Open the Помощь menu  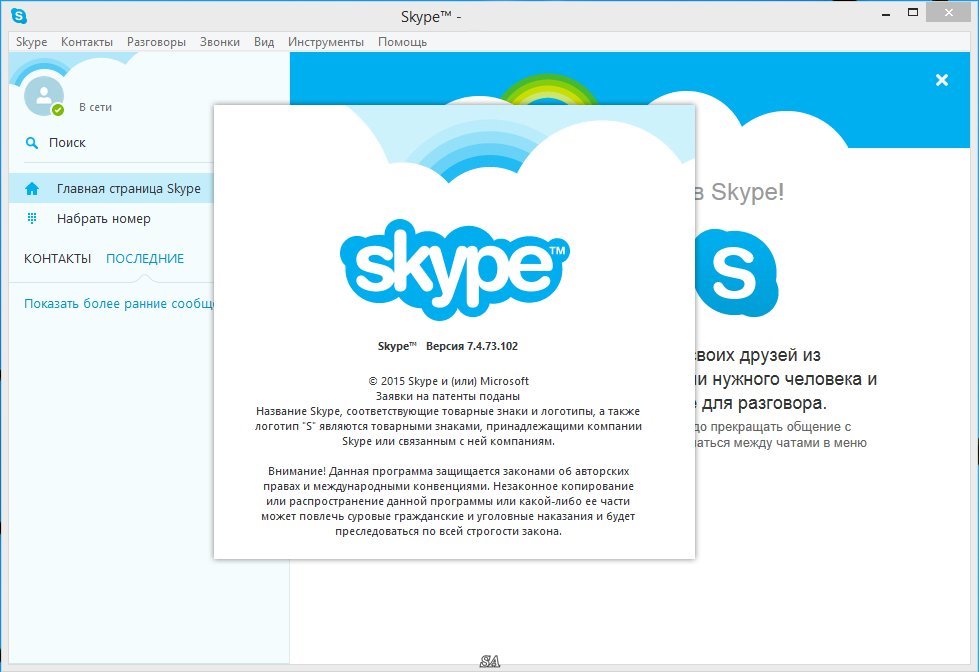(402, 42)
